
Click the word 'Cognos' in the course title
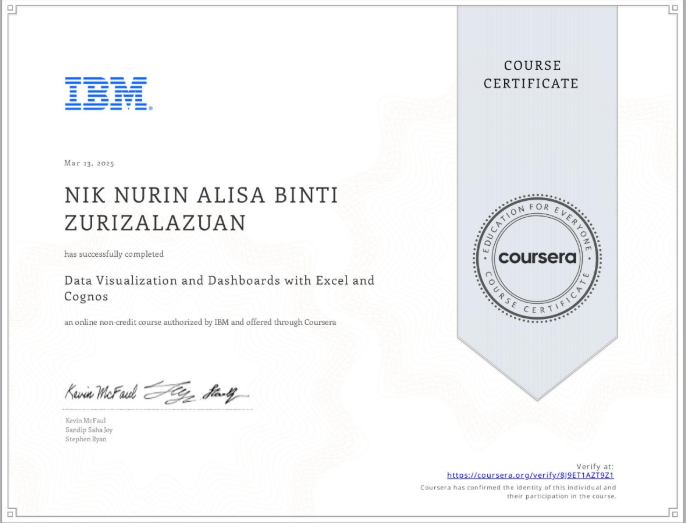[x=86, y=297]
